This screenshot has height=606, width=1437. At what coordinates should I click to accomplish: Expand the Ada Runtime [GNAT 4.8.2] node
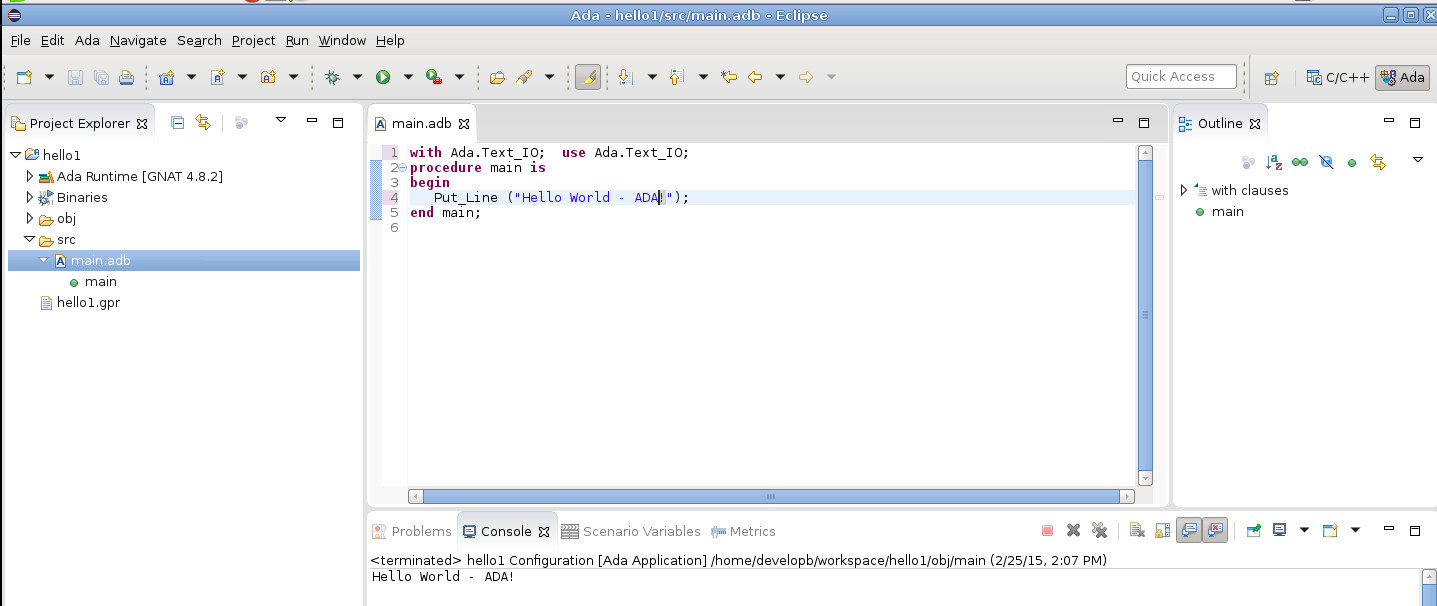29,176
